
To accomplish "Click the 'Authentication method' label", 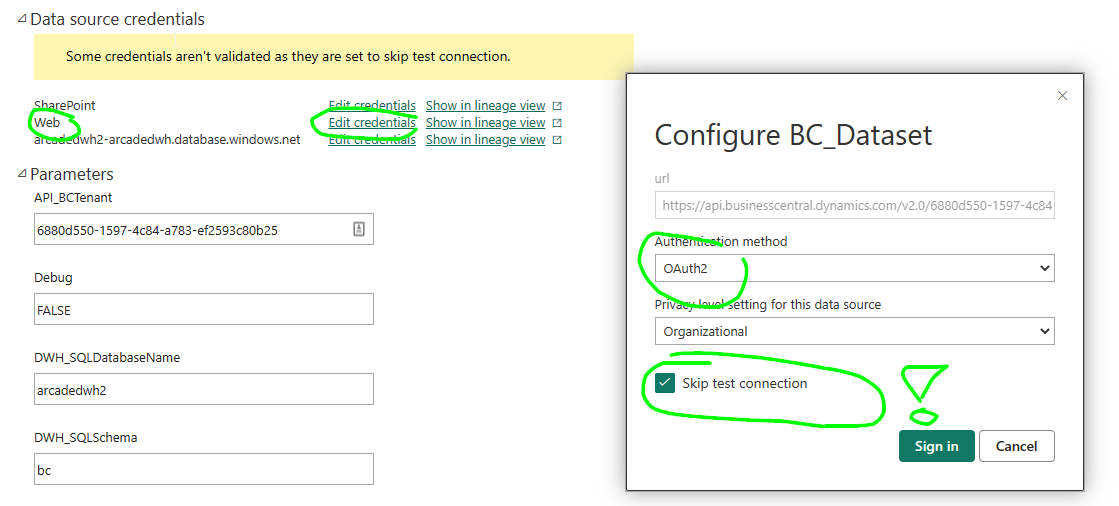I will [721, 242].
